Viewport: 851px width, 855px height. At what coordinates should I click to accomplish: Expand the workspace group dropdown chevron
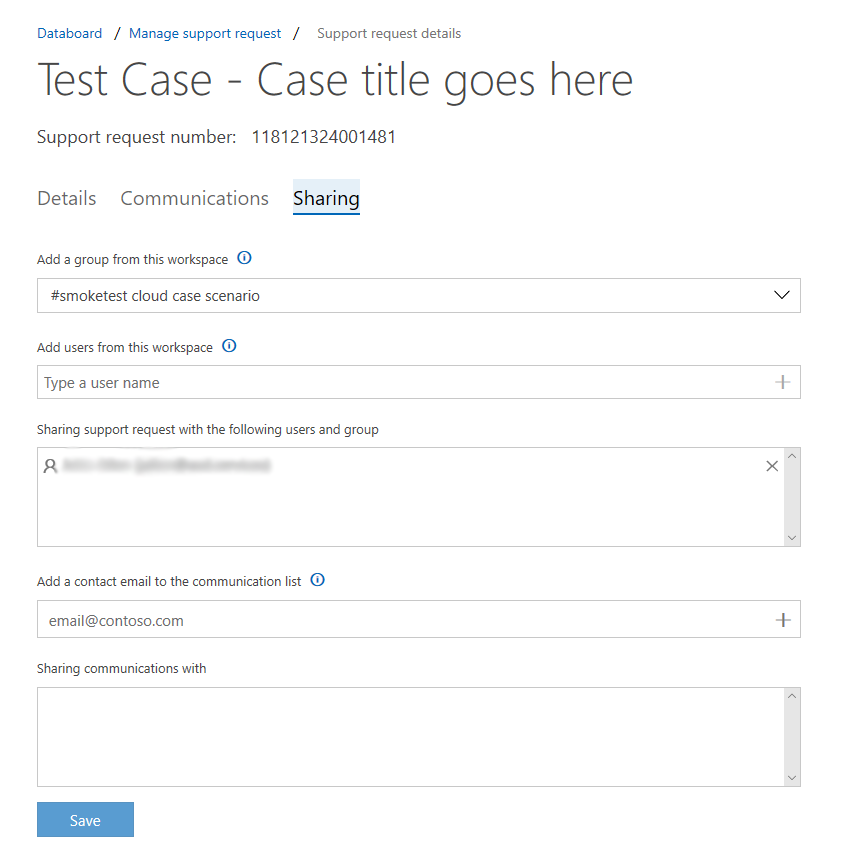click(782, 295)
